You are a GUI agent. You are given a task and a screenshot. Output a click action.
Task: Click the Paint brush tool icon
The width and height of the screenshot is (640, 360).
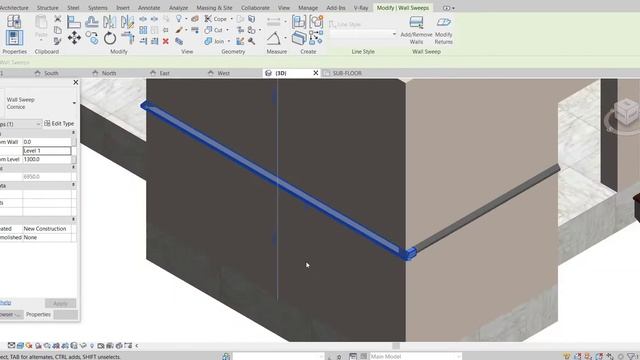click(x=179, y=30)
